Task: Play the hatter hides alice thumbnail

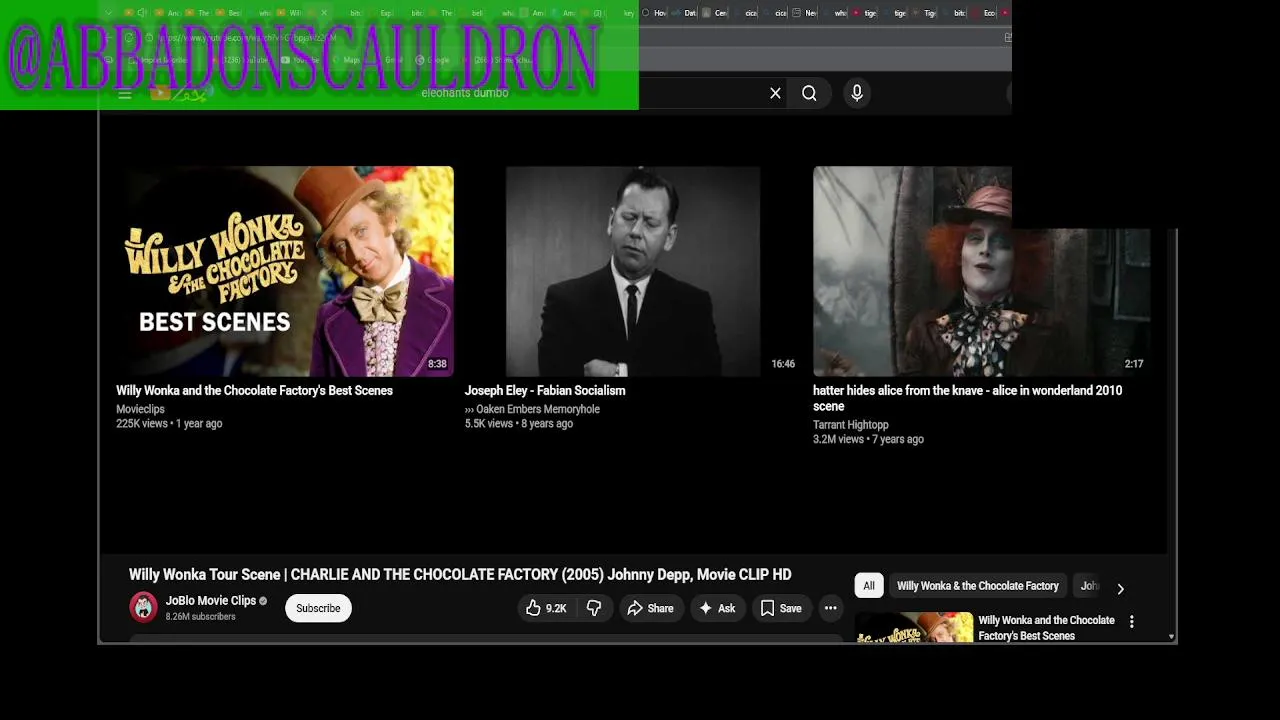Action: coord(981,271)
